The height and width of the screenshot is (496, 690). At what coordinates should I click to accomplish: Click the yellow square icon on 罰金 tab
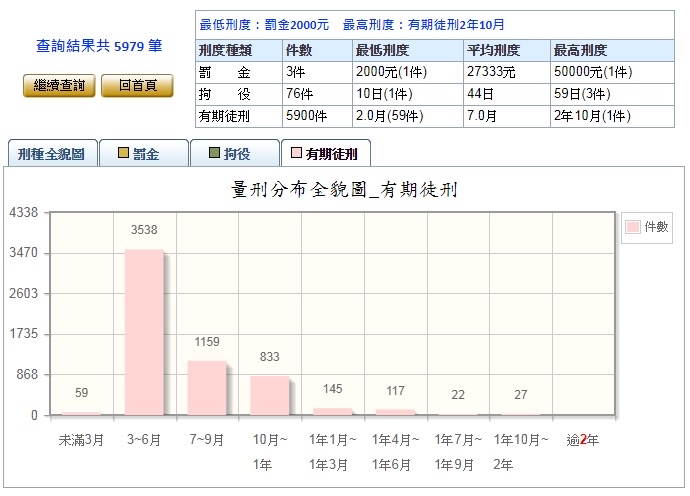[124, 154]
